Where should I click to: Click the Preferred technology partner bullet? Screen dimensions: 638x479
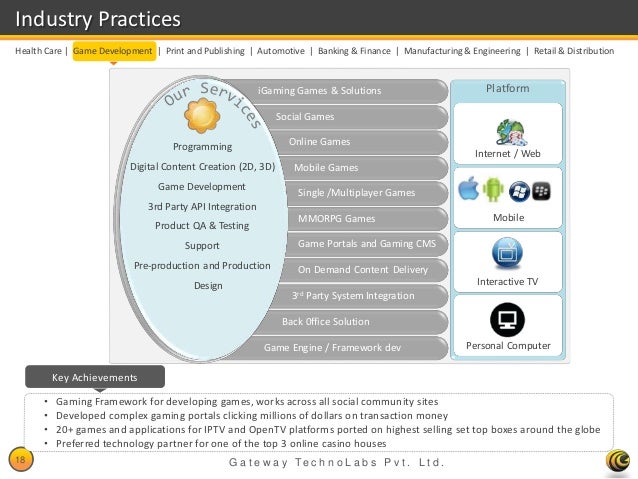pyautogui.click(x=221, y=444)
